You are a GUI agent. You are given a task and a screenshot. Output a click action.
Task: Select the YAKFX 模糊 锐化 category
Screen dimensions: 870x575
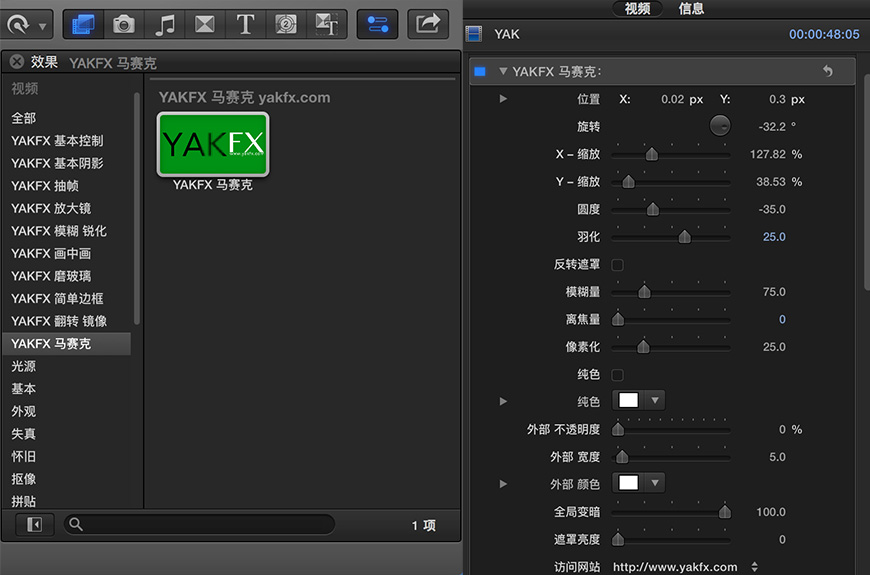pyautogui.click(x=59, y=231)
